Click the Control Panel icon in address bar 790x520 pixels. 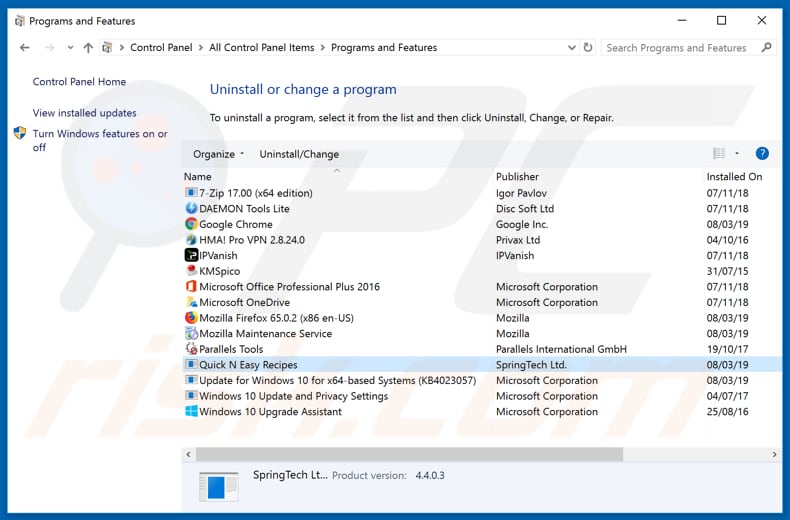[107, 47]
